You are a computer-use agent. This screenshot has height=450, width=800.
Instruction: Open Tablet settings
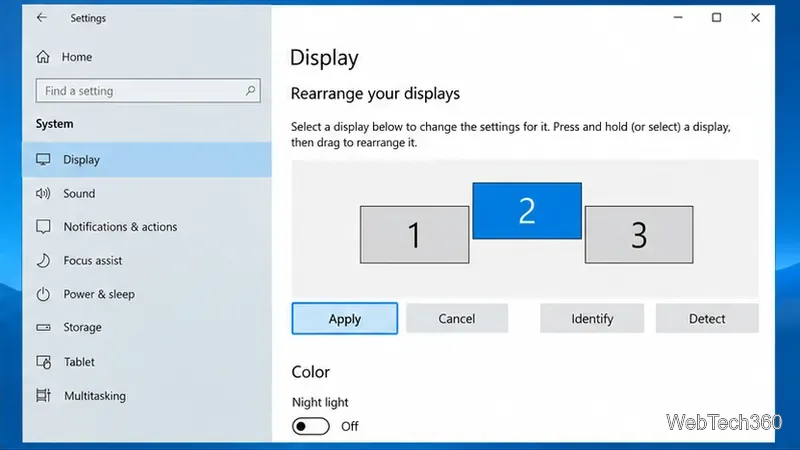pos(147,362)
